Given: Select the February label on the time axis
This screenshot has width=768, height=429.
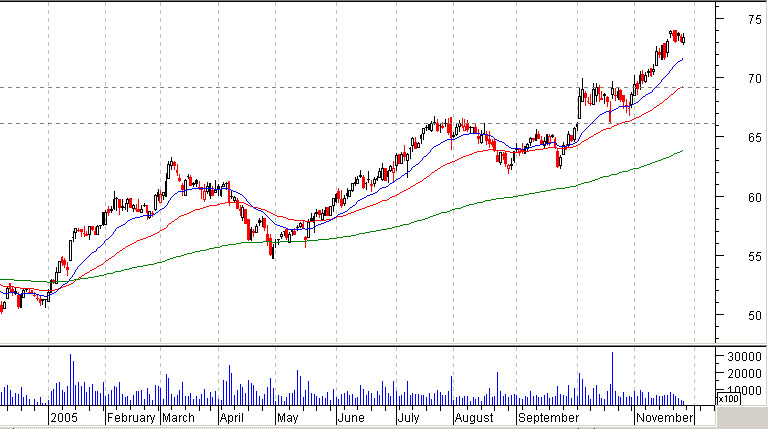Looking at the screenshot, I should click(x=131, y=418).
